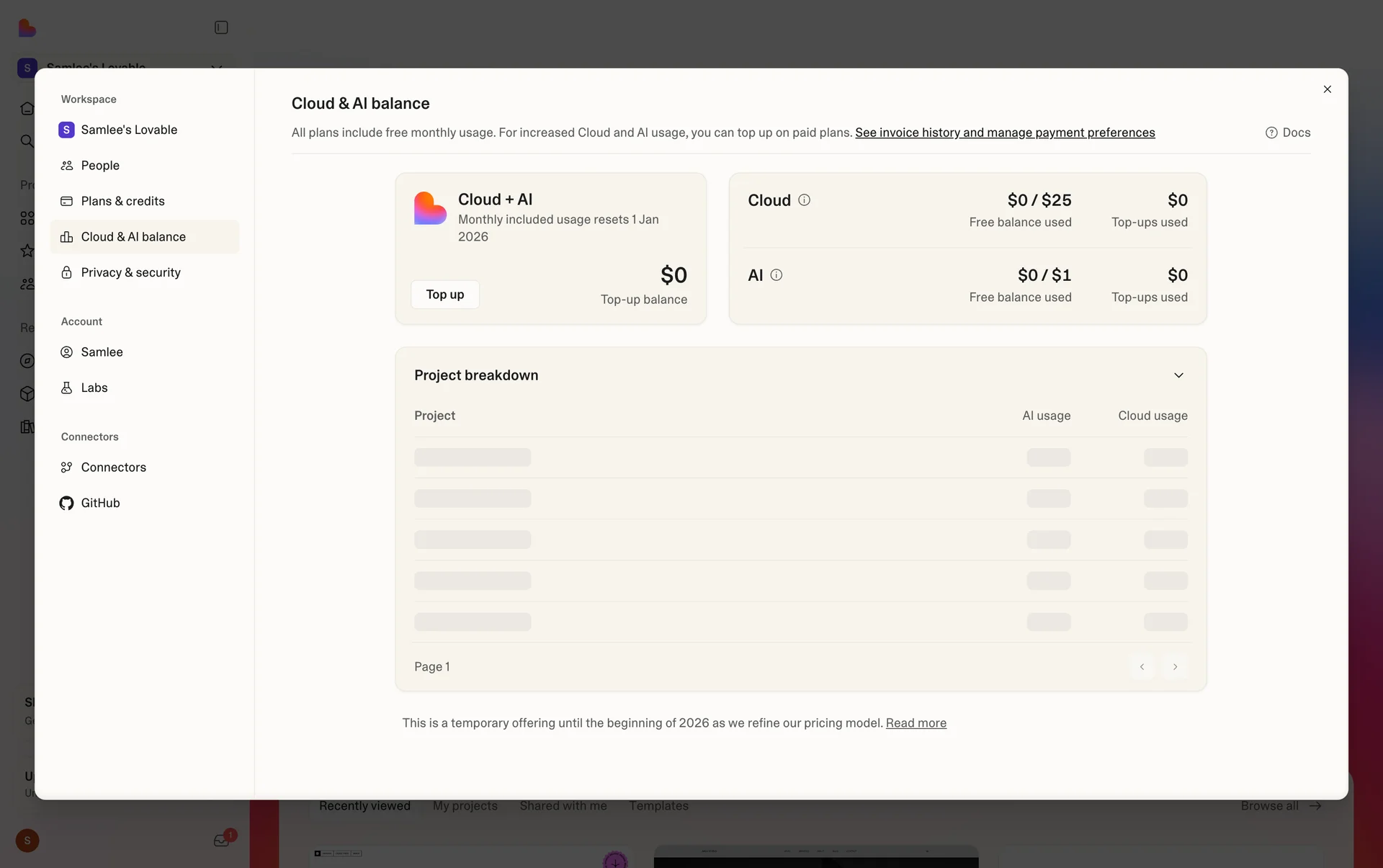Viewport: 1383px width, 868px height.
Task: Collapse the Project breakdown section
Action: coord(1178,375)
